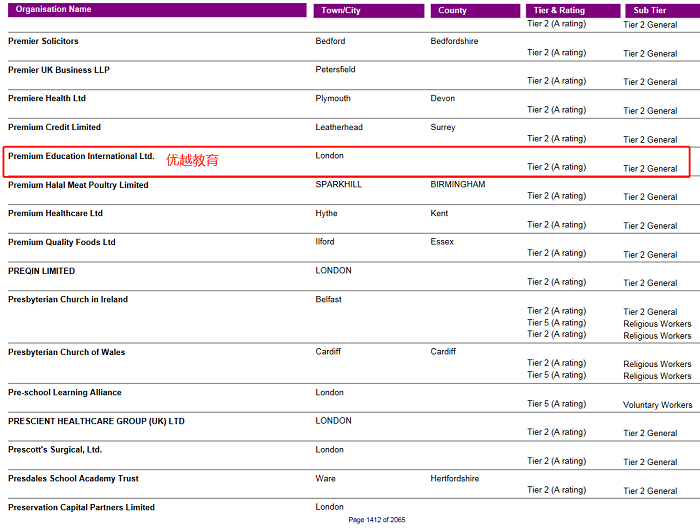The height and width of the screenshot is (531, 700).
Task: Click the Town/City column header
Action: click(x=342, y=11)
